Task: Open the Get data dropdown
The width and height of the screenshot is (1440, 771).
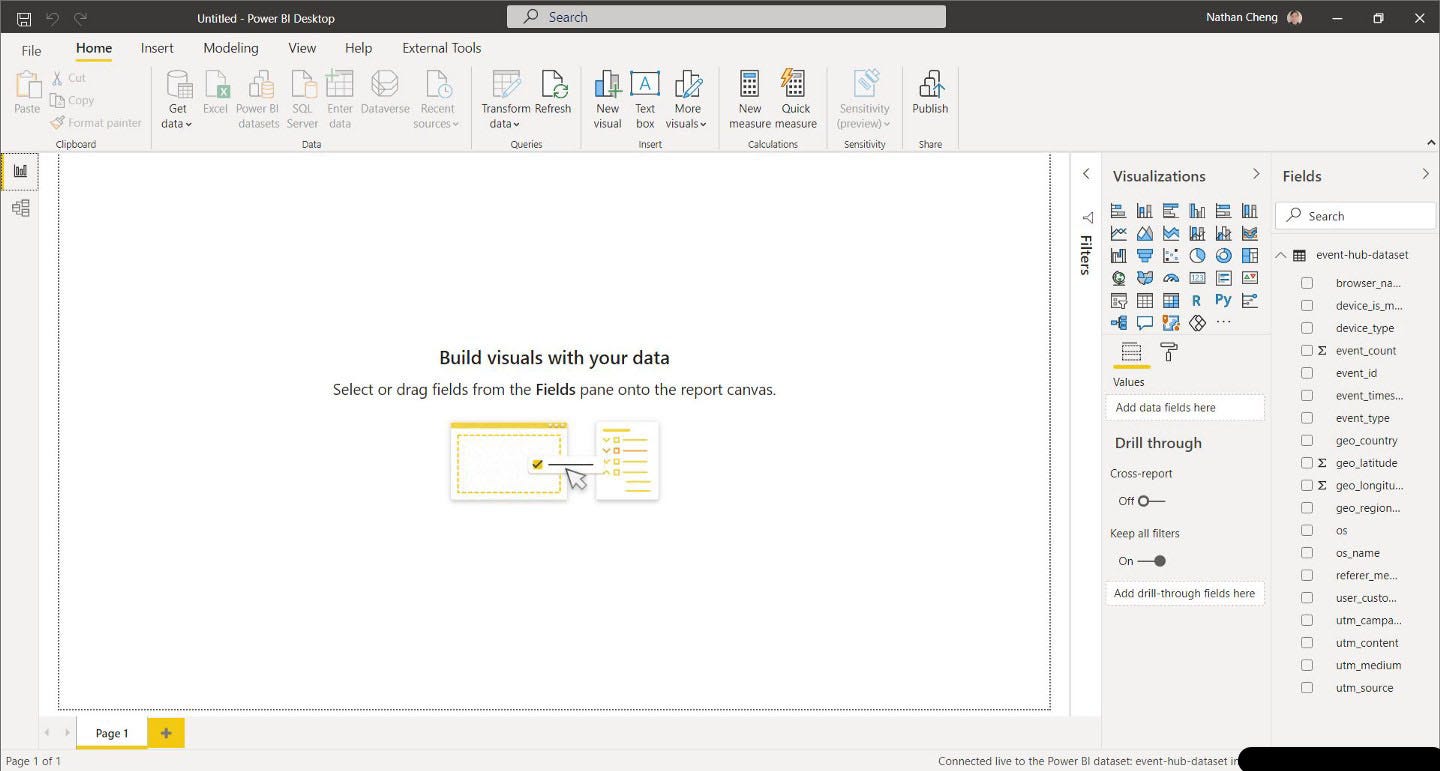Action: click(x=178, y=116)
